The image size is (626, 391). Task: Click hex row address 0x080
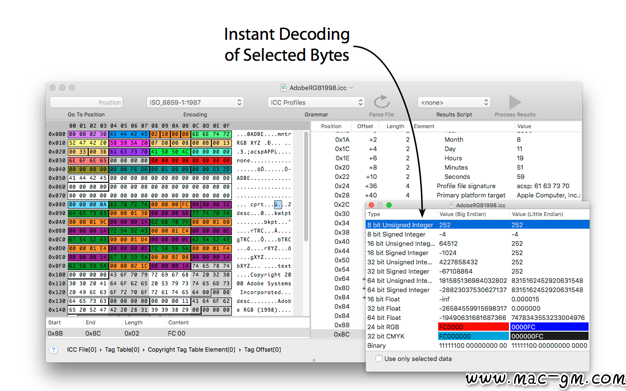pos(56,204)
